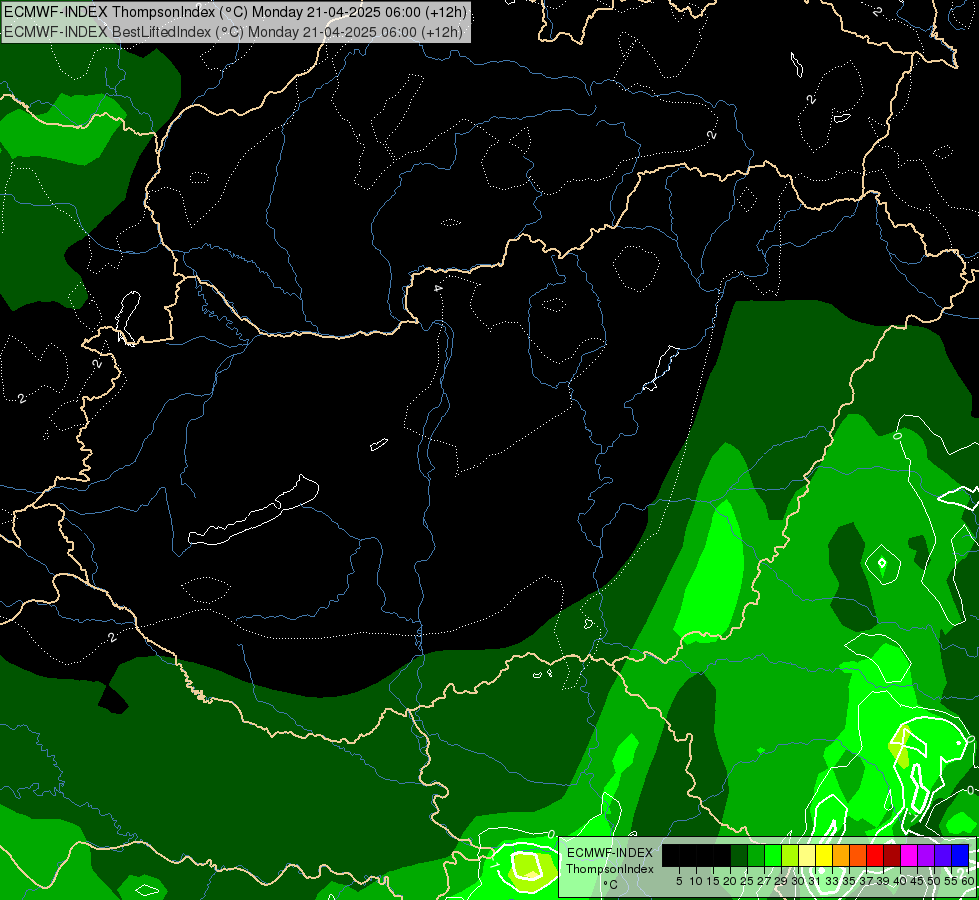Click legend tick value 30
The height and width of the screenshot is (900, 979).
[798, 881]
